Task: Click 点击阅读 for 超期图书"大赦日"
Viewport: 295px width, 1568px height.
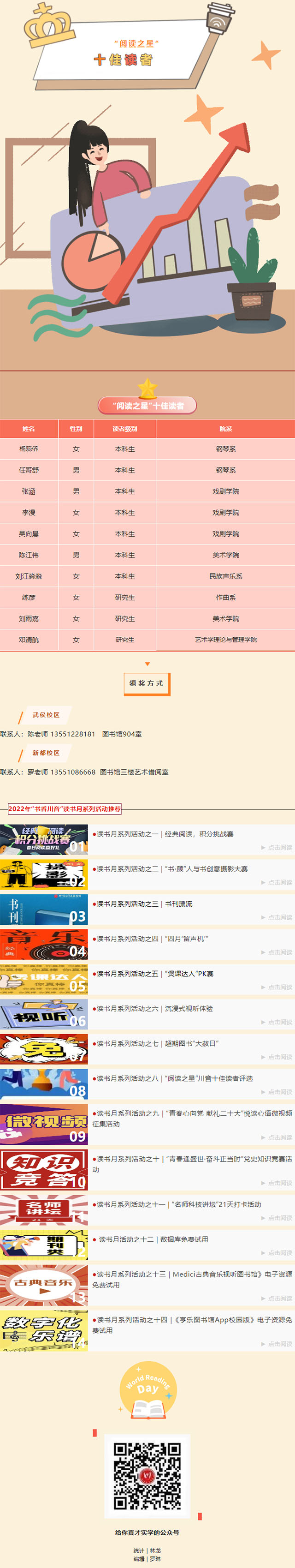Action: (280, 1057)
